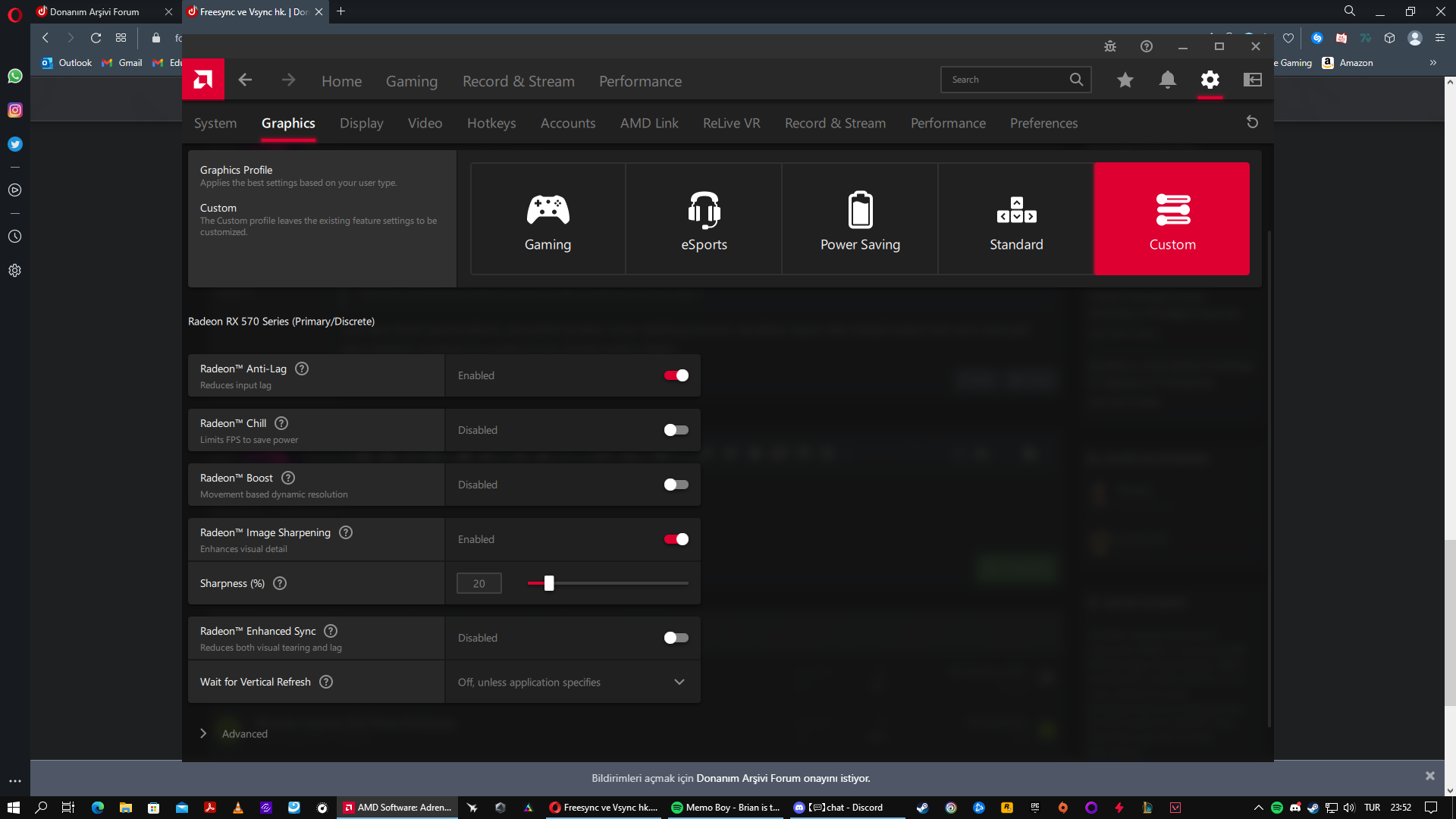
Task: Click the AMD logo home icon
Action: [x=203, y=80]
